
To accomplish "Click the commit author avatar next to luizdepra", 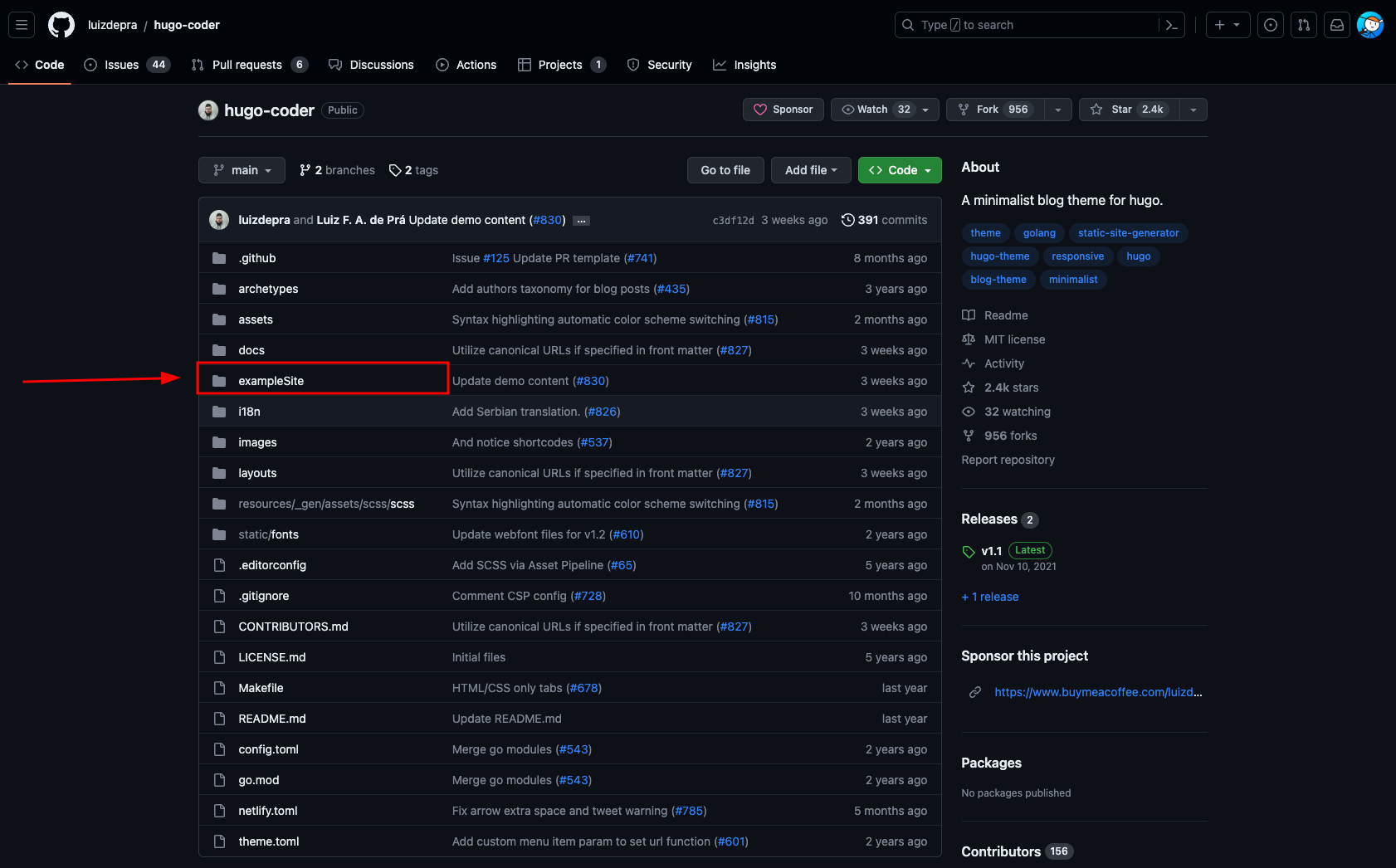I will click(x=219, y=220).
